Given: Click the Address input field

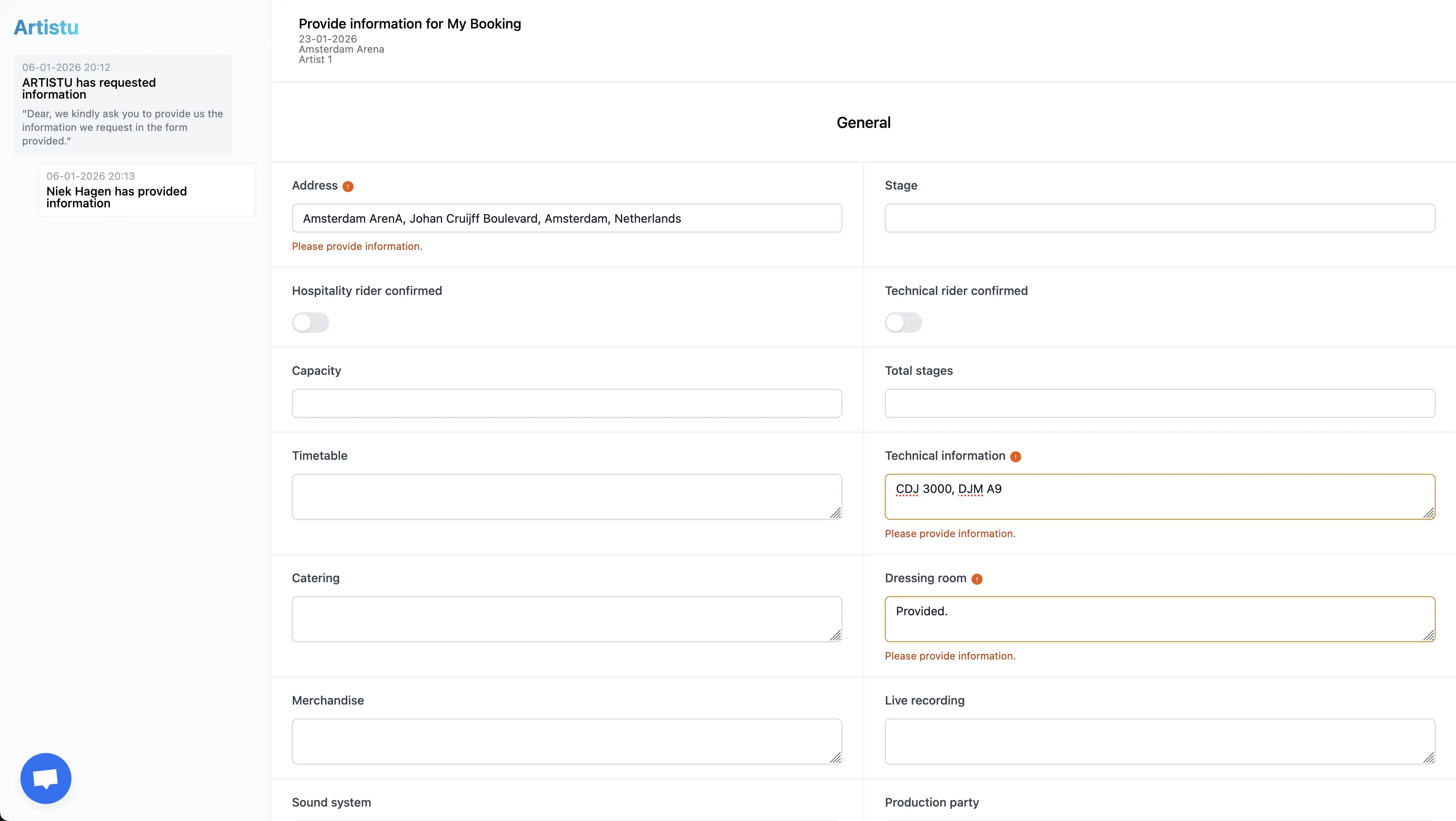Looking at the screenshot, I should pos(567,218).
